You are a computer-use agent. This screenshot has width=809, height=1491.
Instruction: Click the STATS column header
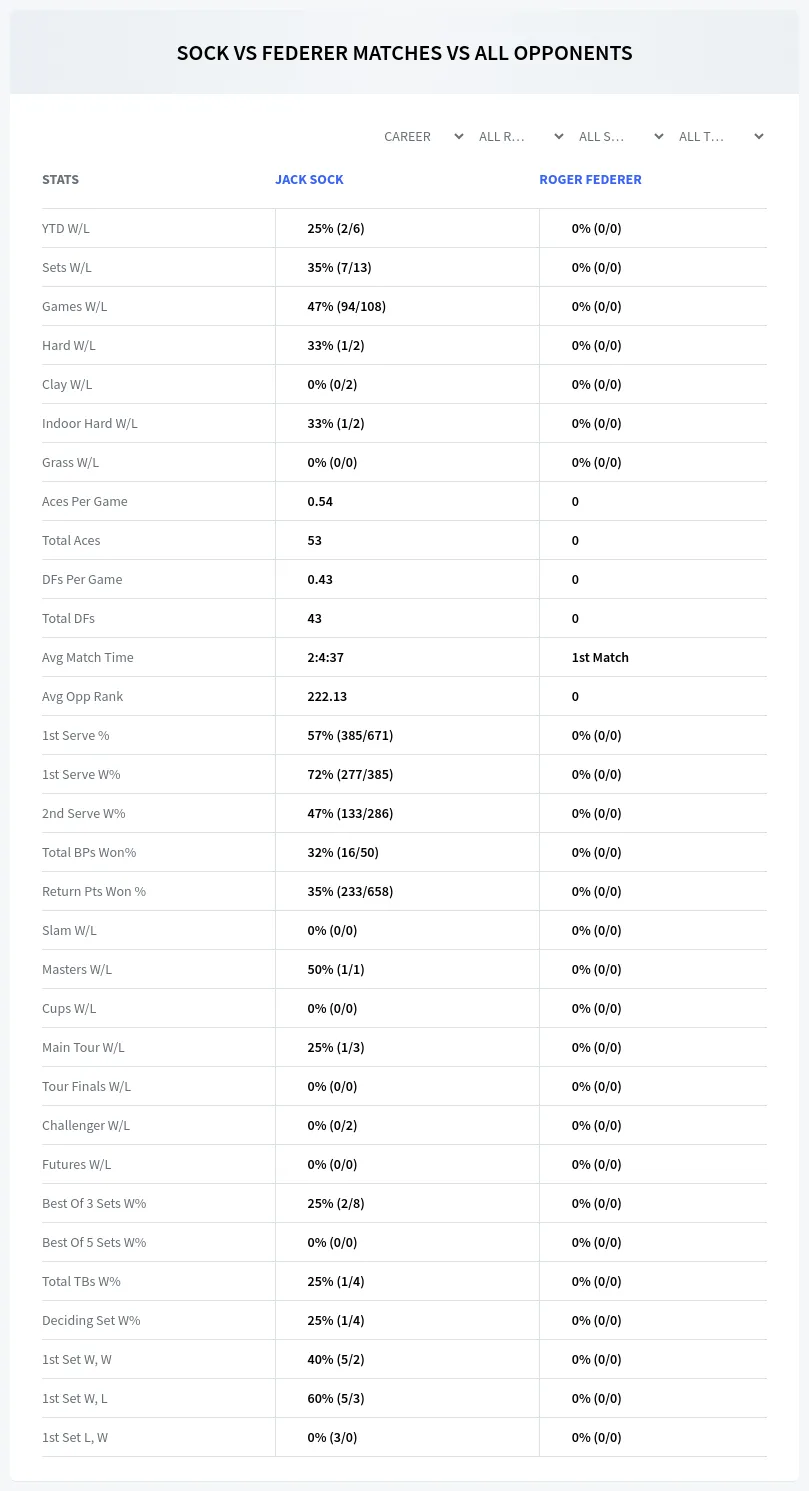(x=60, y=180)
